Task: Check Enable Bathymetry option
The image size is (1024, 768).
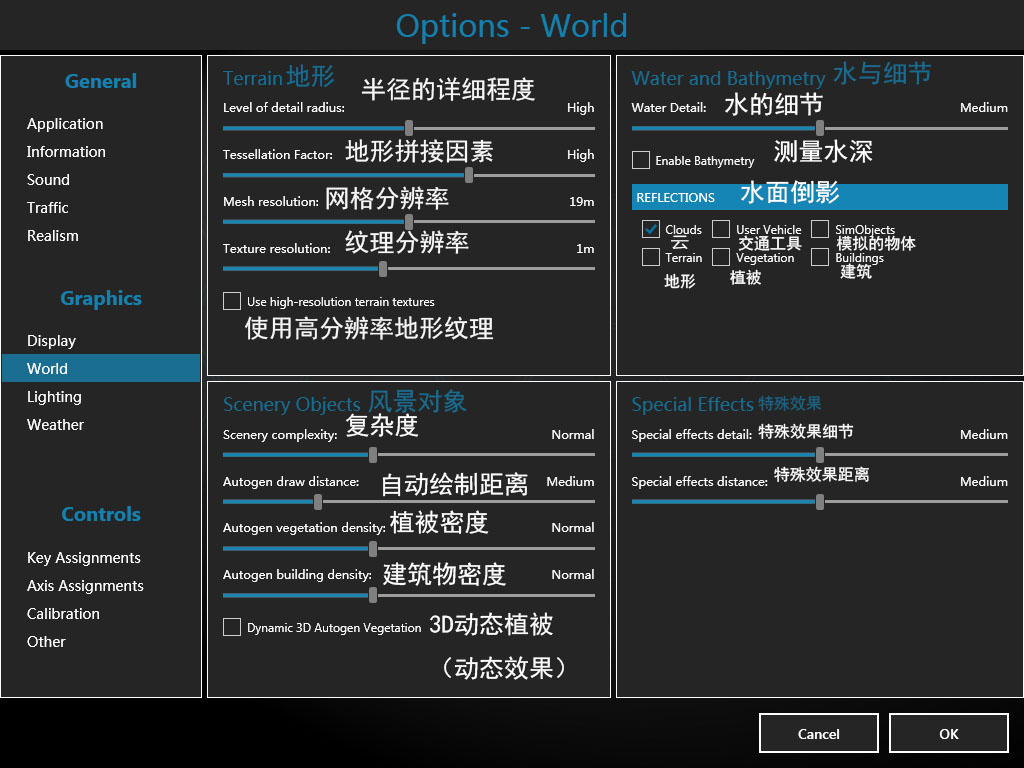Action: tap(641, 160)
